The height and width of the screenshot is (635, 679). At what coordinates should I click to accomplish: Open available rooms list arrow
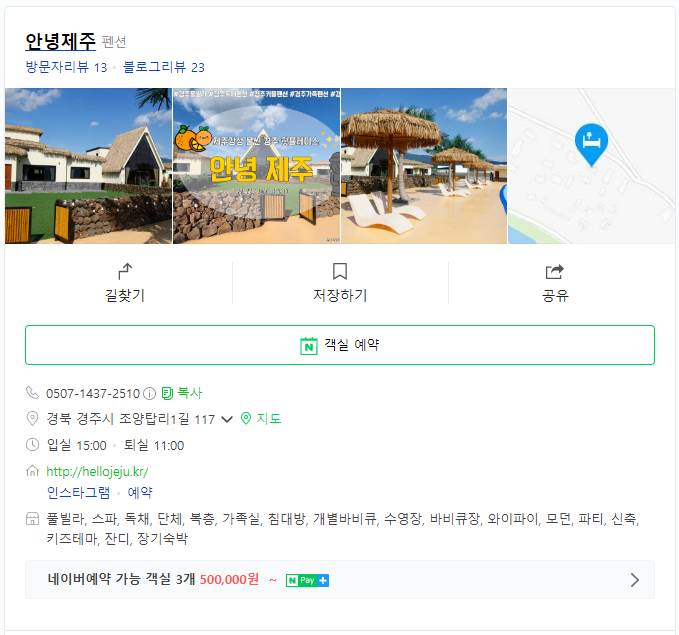(634, 580)
